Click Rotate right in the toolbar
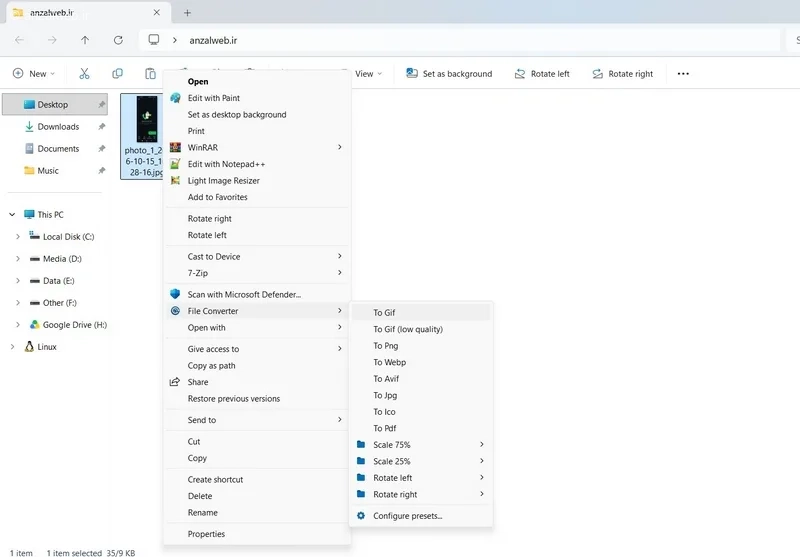This screenshot has width=800, height=557. pos(622,73)
